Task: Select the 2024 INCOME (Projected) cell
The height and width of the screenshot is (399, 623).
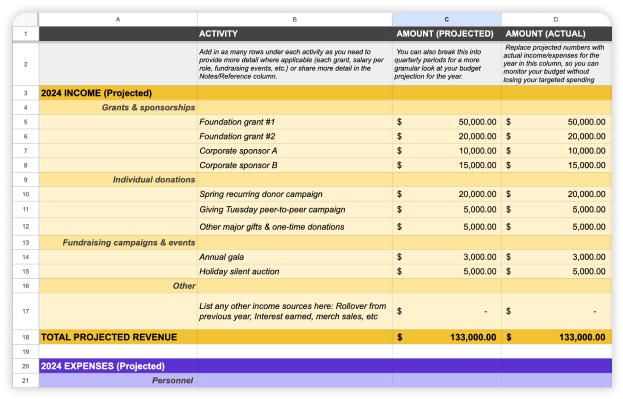Action: coord(118,93)
